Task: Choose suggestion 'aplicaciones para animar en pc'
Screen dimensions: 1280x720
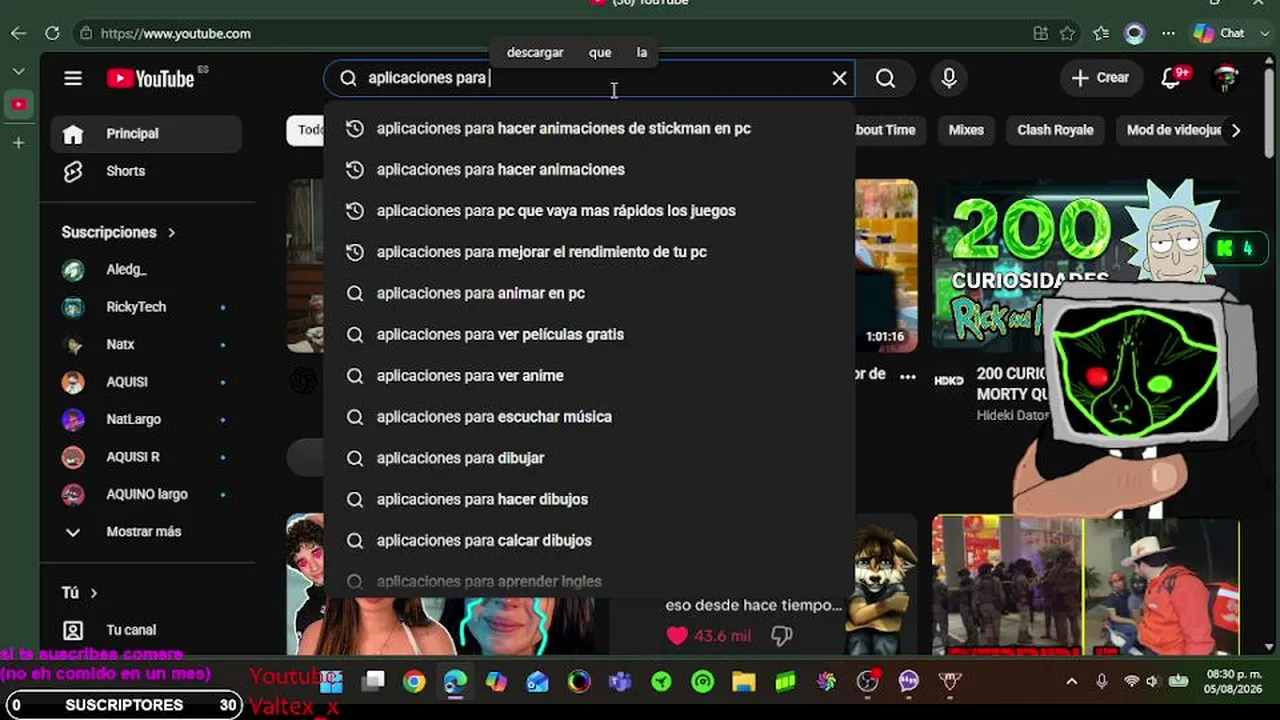Action: (589, 293)
